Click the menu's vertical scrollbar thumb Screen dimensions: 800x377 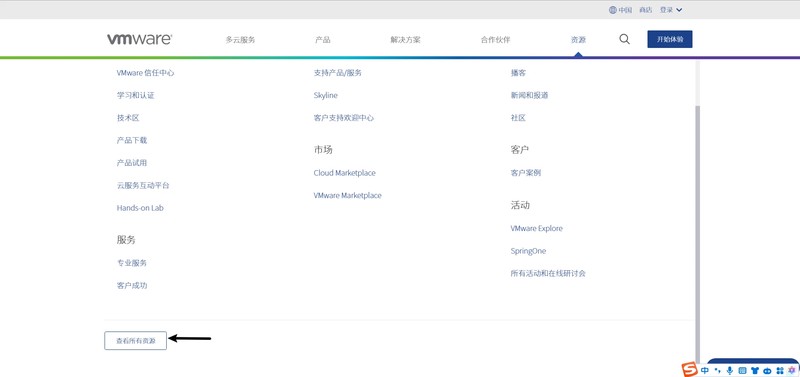697,235
